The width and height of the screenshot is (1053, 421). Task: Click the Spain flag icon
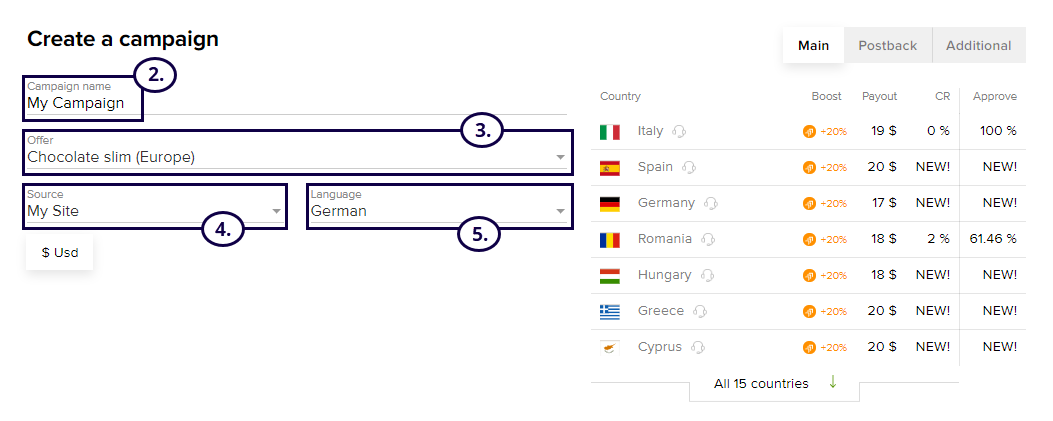(x=610, y=167)
